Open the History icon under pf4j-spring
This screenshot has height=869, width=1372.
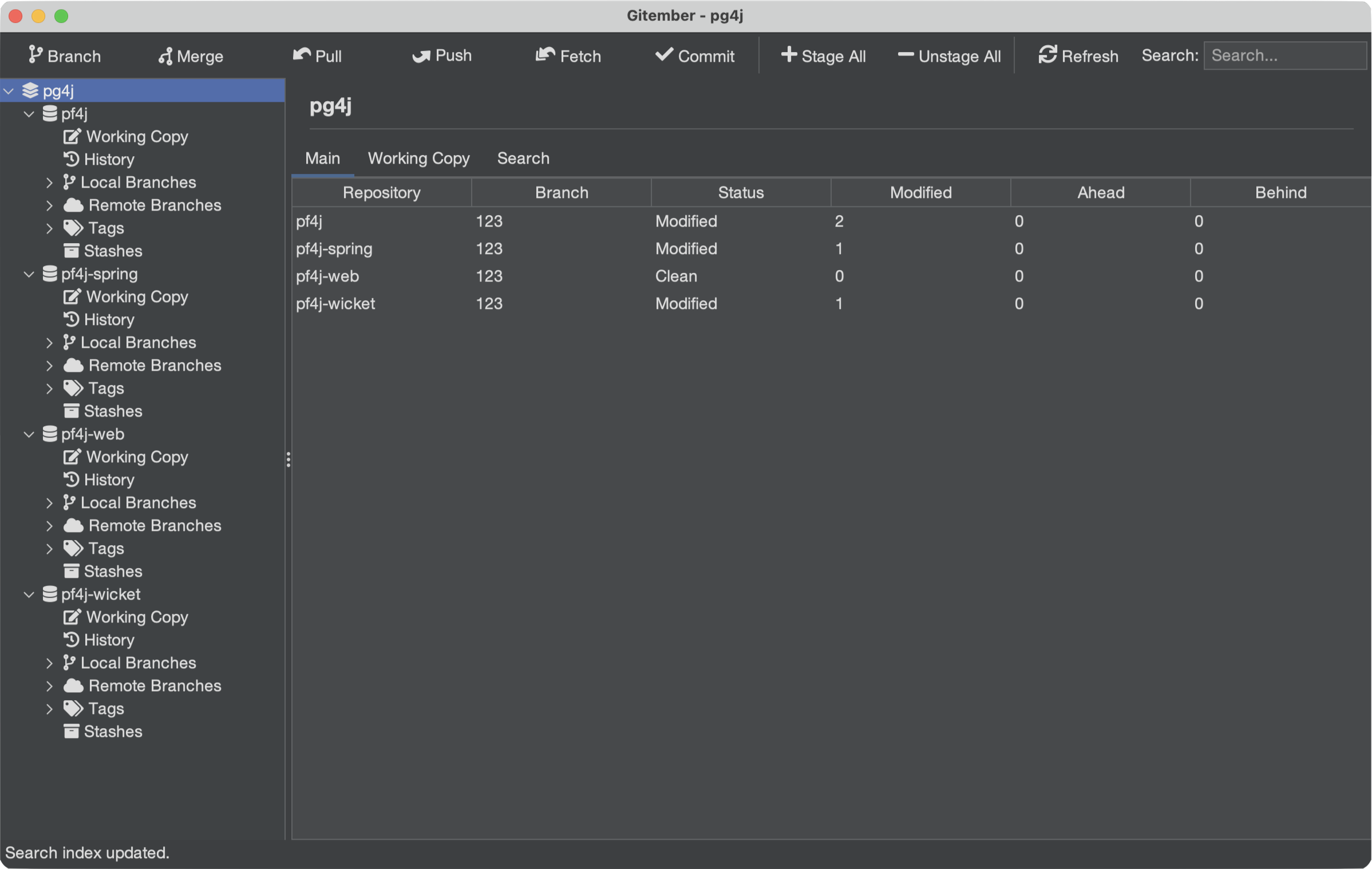71,319
